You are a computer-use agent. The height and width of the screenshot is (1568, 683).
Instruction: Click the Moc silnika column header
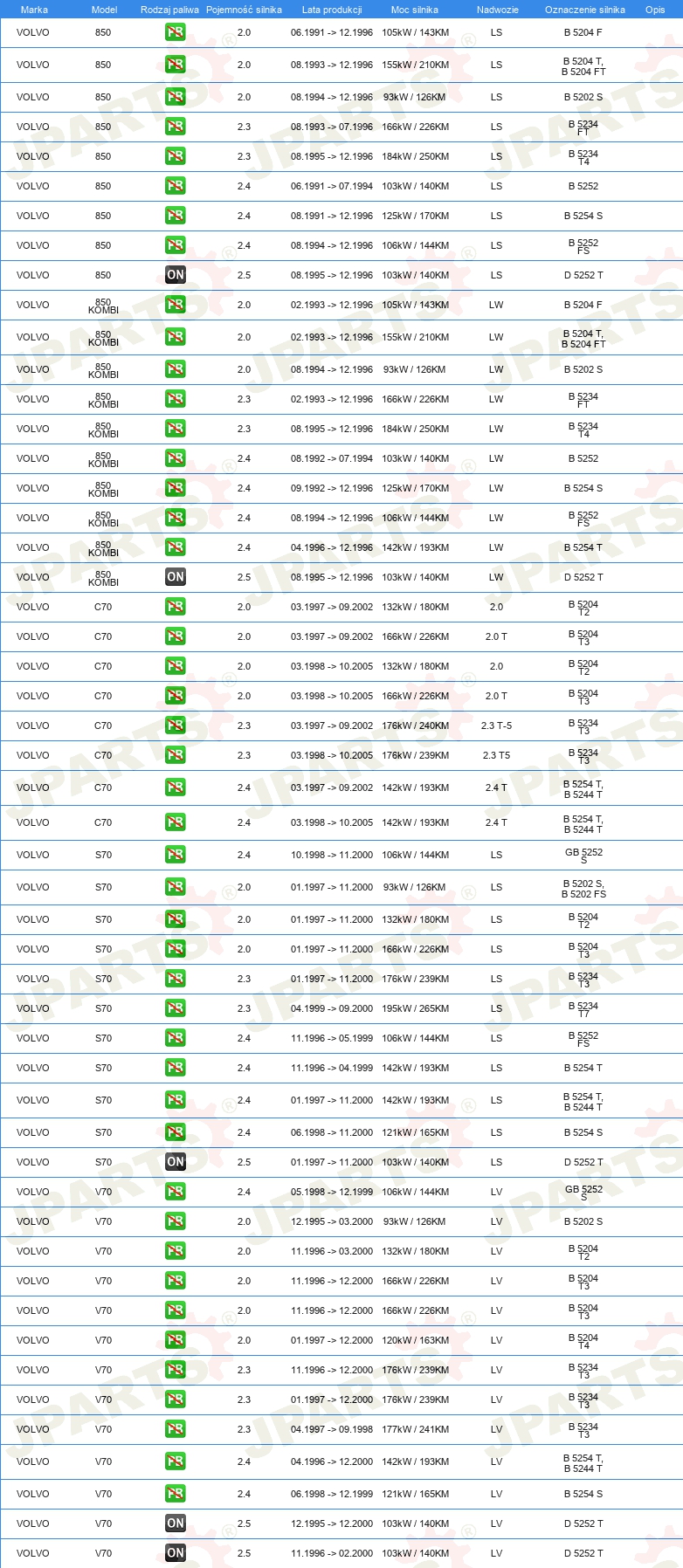(415, 10)
